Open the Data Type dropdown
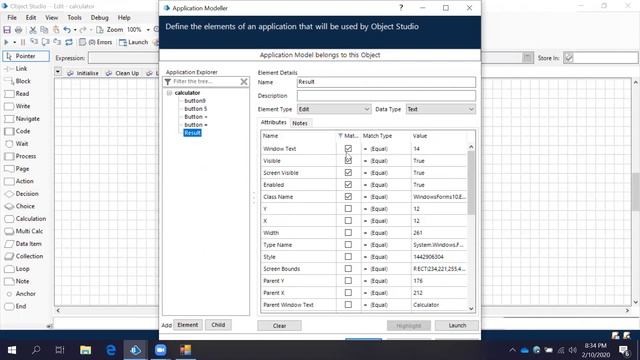The width and height of the screenshot is (640, 360). click(440, 109)
